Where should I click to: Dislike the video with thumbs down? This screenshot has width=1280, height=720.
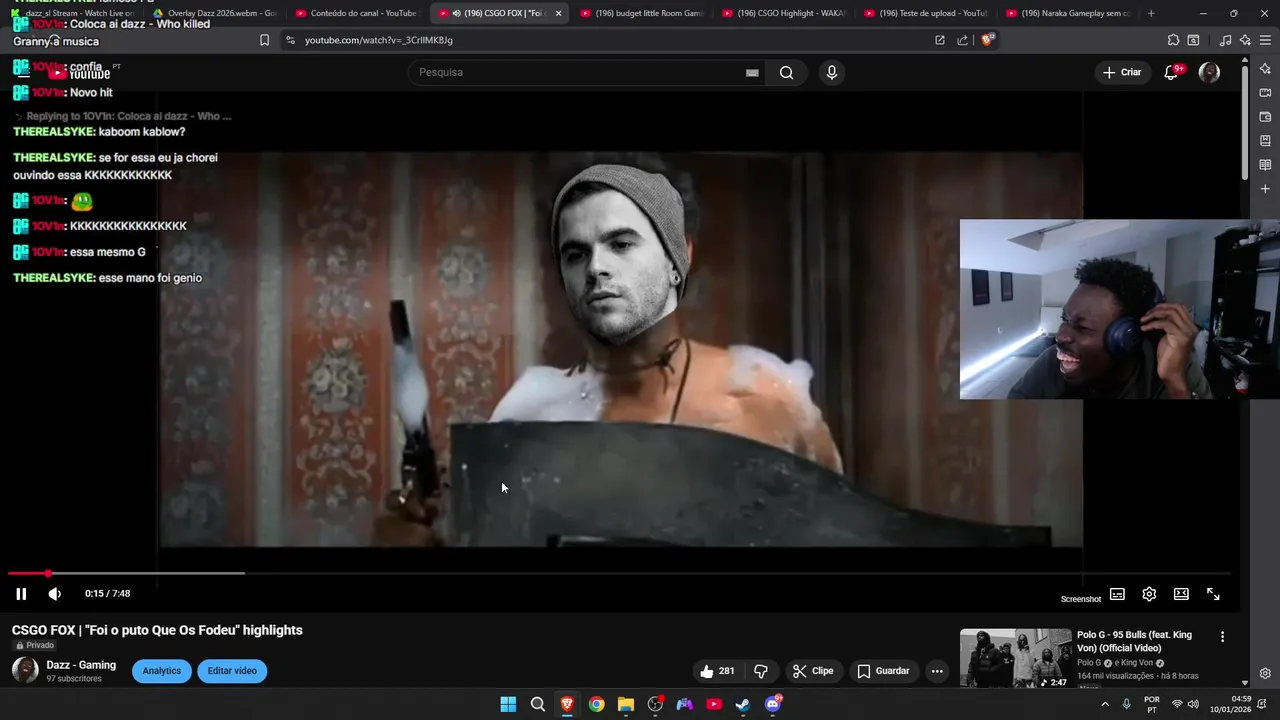tap(760, 671)
